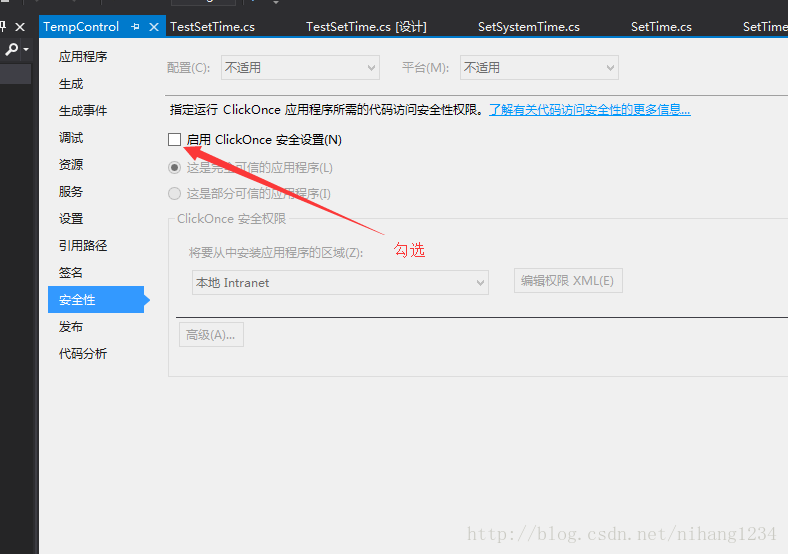Switch to the SetTime.cs tab
788x554 pixels.
click(x=661, y=27)
